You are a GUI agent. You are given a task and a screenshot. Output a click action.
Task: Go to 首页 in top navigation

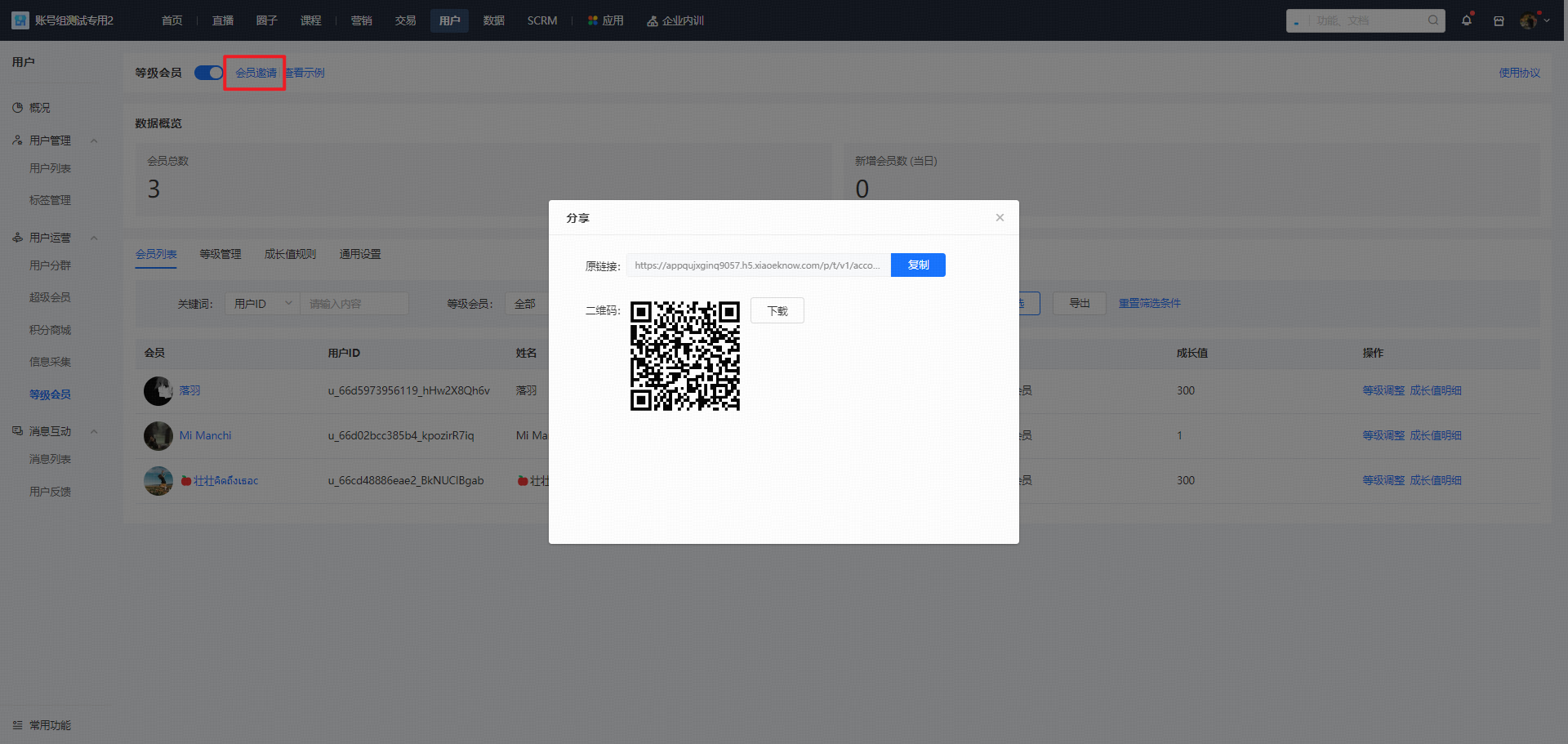point(172,20)
